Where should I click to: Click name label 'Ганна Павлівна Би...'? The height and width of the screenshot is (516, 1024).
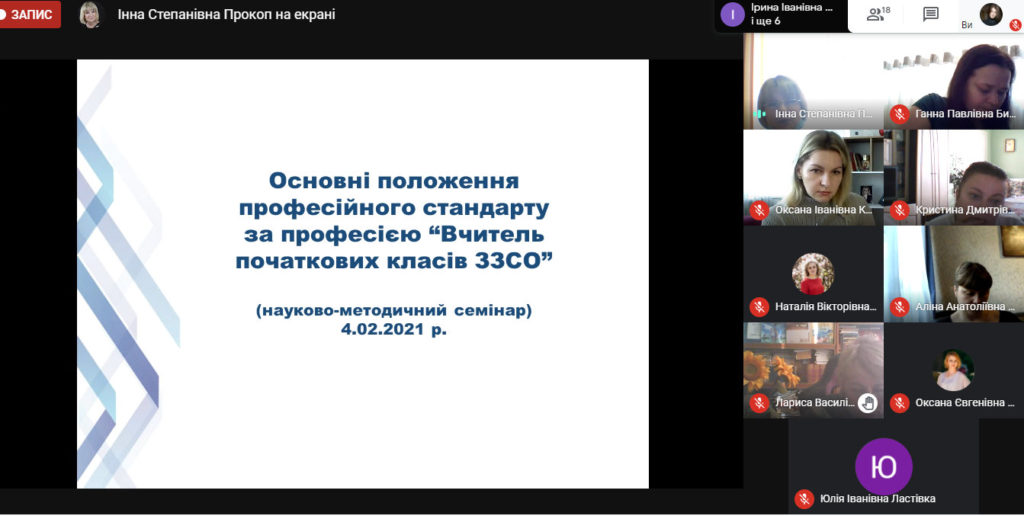965,114
